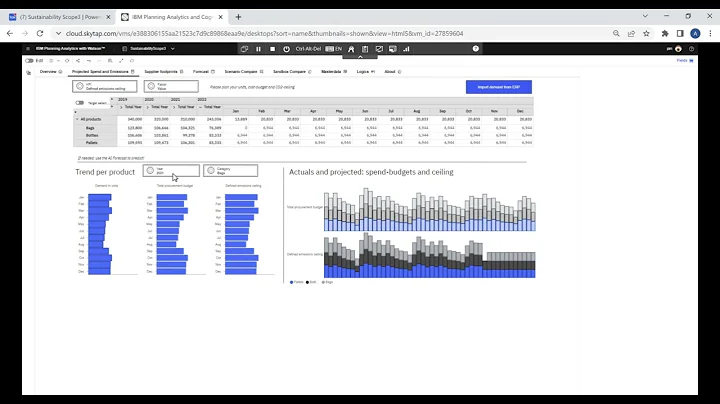The width and height of the screenshot is (720, 404).
Task: Open the Scenario Compare tab
Action: coord(244,72)
